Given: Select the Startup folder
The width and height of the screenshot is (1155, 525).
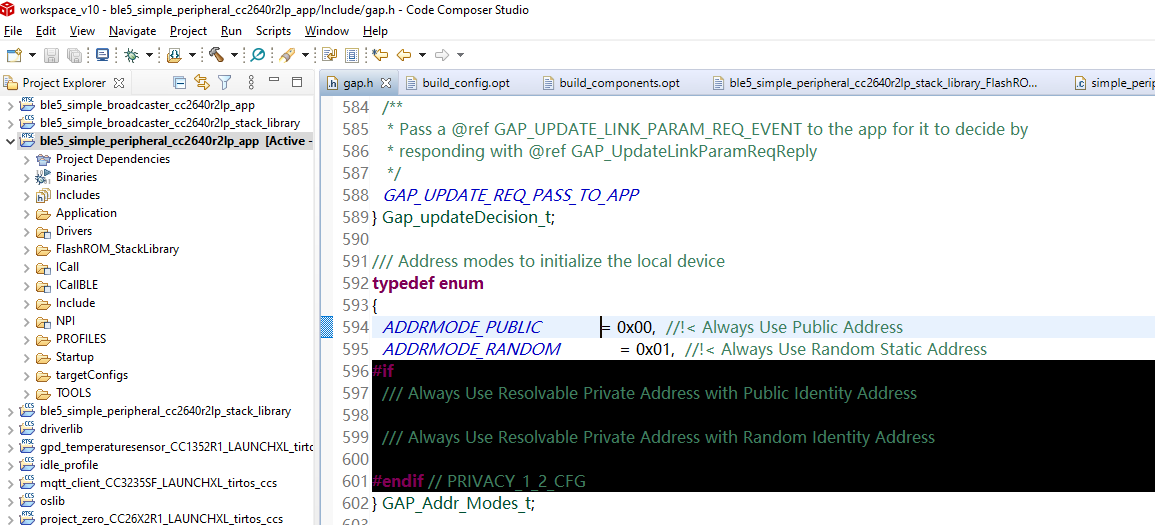Looking at the screenshot, I should click(74, 357).
